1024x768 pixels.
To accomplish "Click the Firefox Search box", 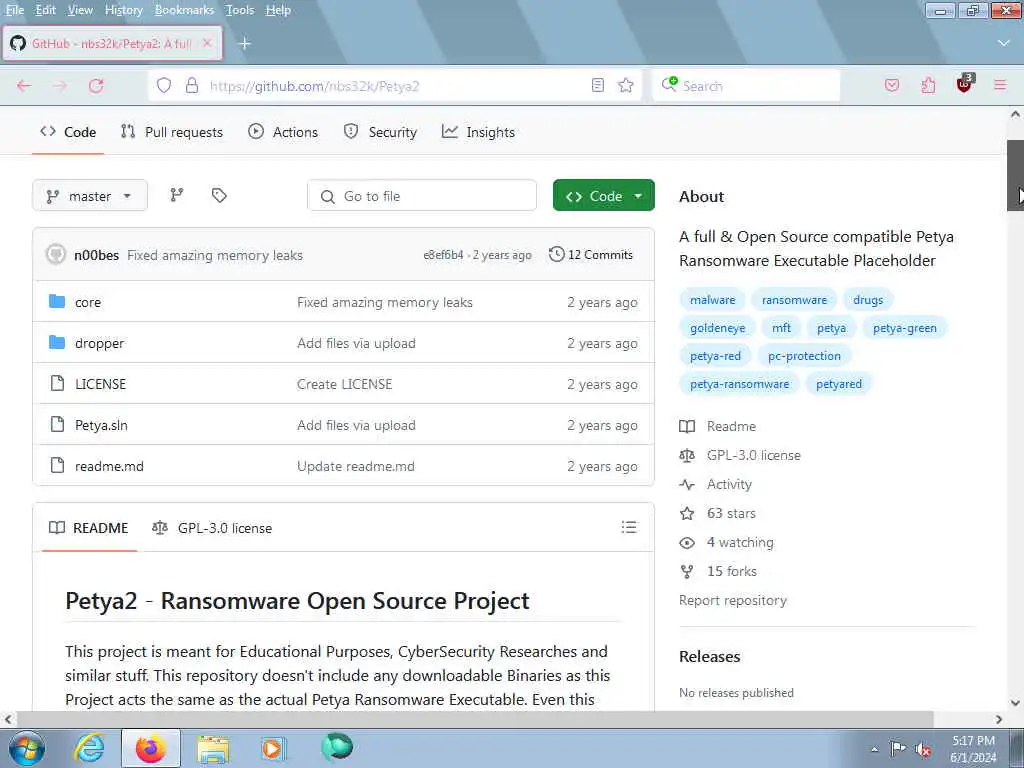I will [x=746, y=86].
